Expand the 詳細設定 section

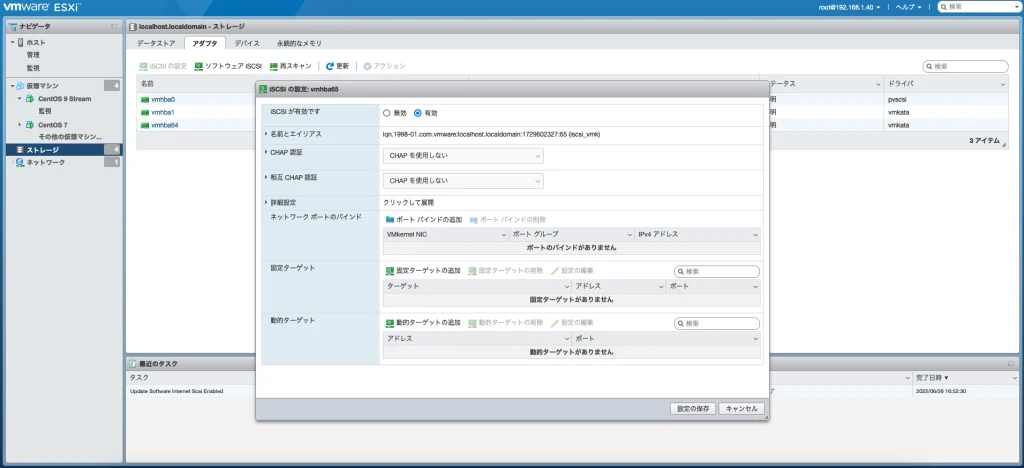click(x=266, y=202)
